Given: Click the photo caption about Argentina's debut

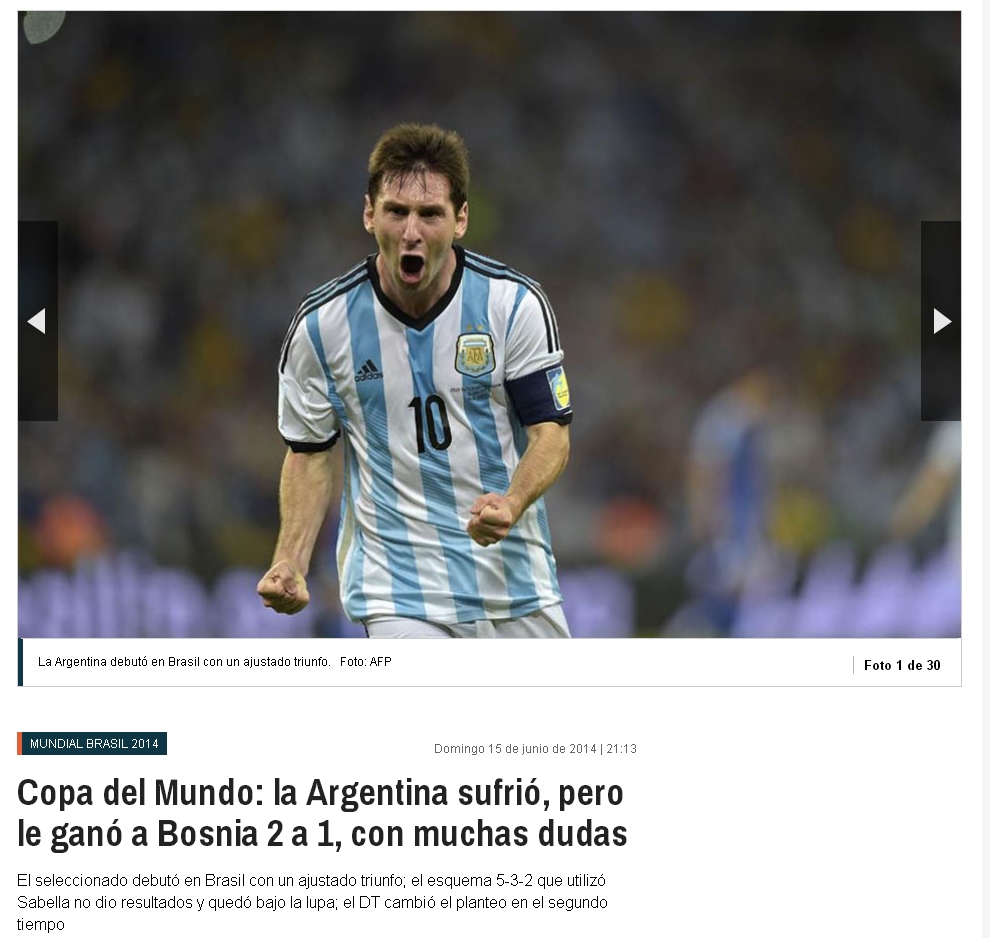Looking at the screenshot, I should [x=184, y=662].
